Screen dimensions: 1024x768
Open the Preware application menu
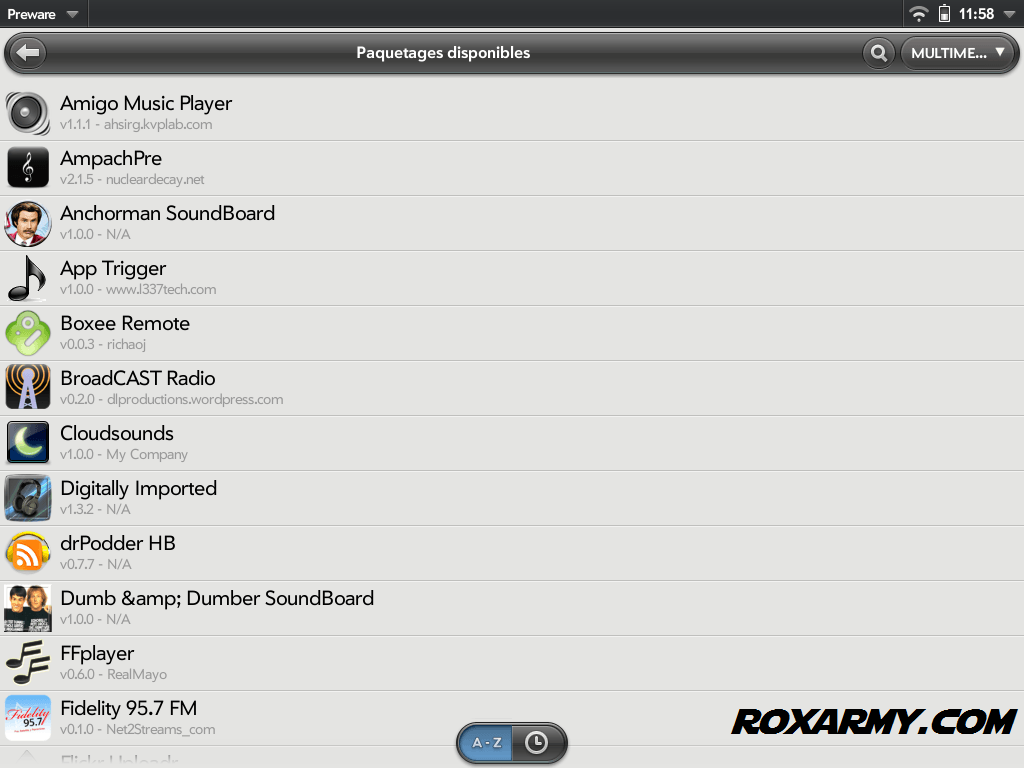(42, 14)
